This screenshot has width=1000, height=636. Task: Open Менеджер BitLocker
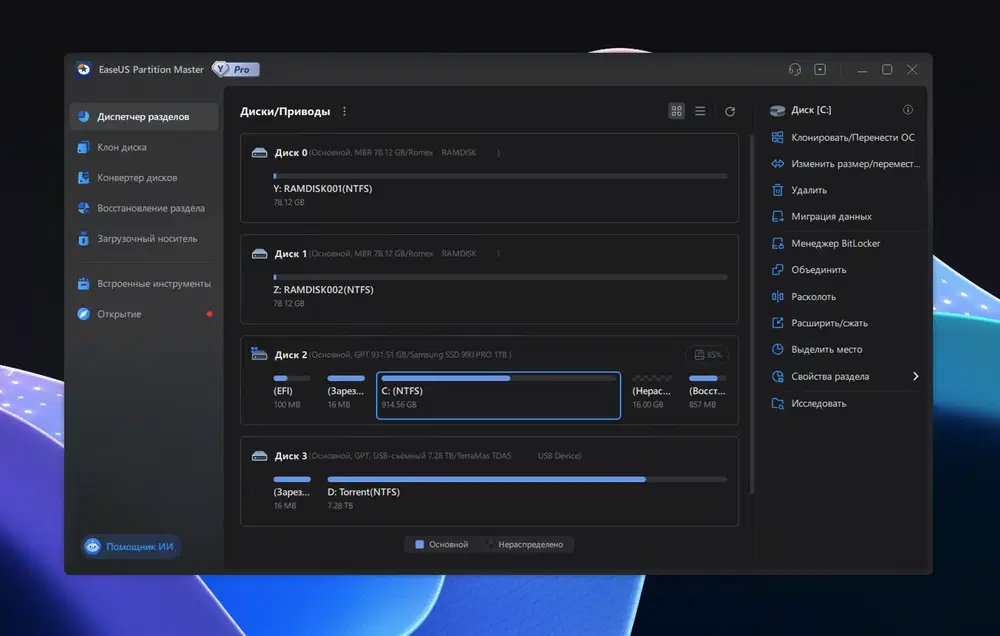click(x=835, y=243)
